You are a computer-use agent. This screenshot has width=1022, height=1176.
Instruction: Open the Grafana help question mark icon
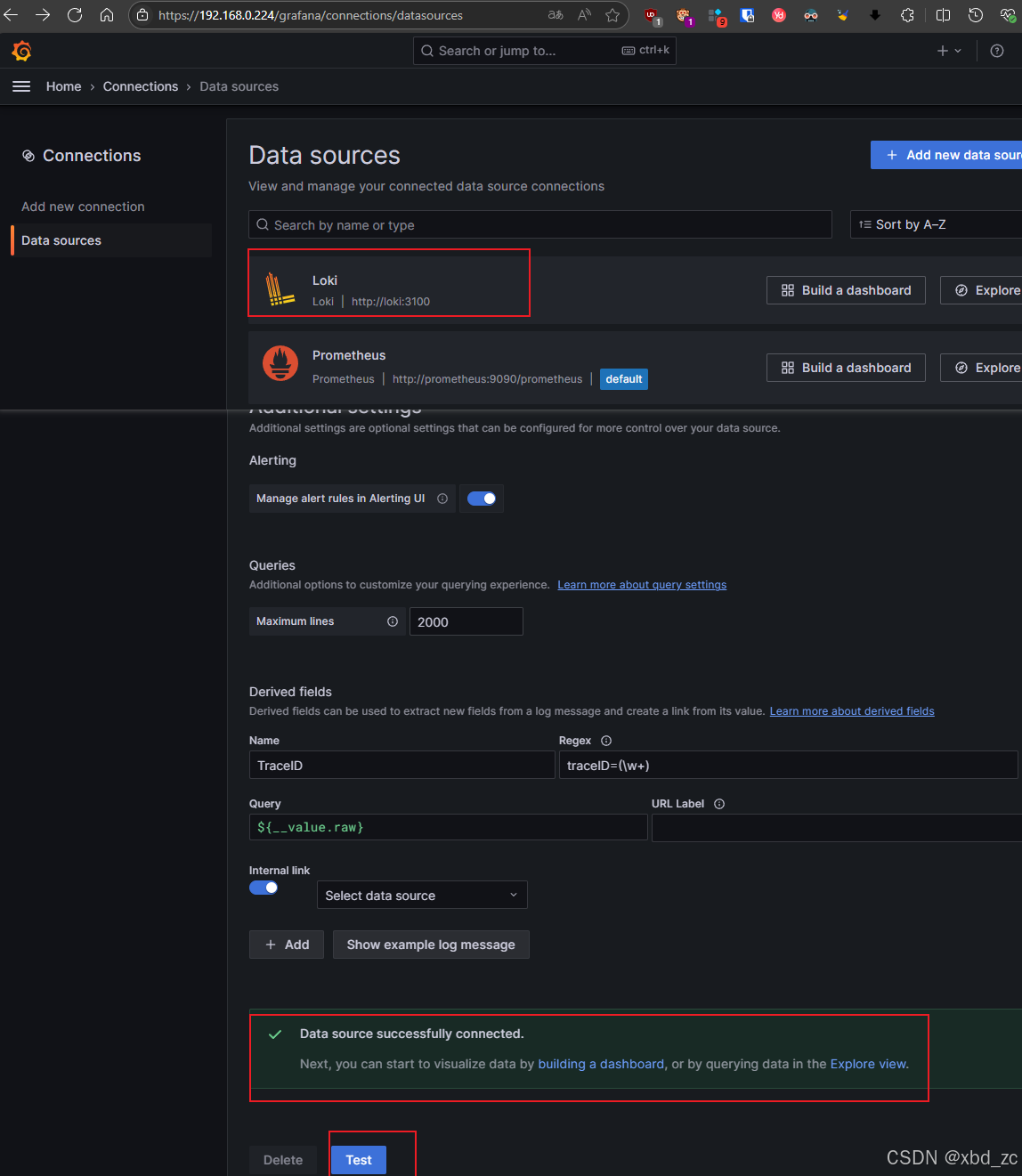(997, 51)
